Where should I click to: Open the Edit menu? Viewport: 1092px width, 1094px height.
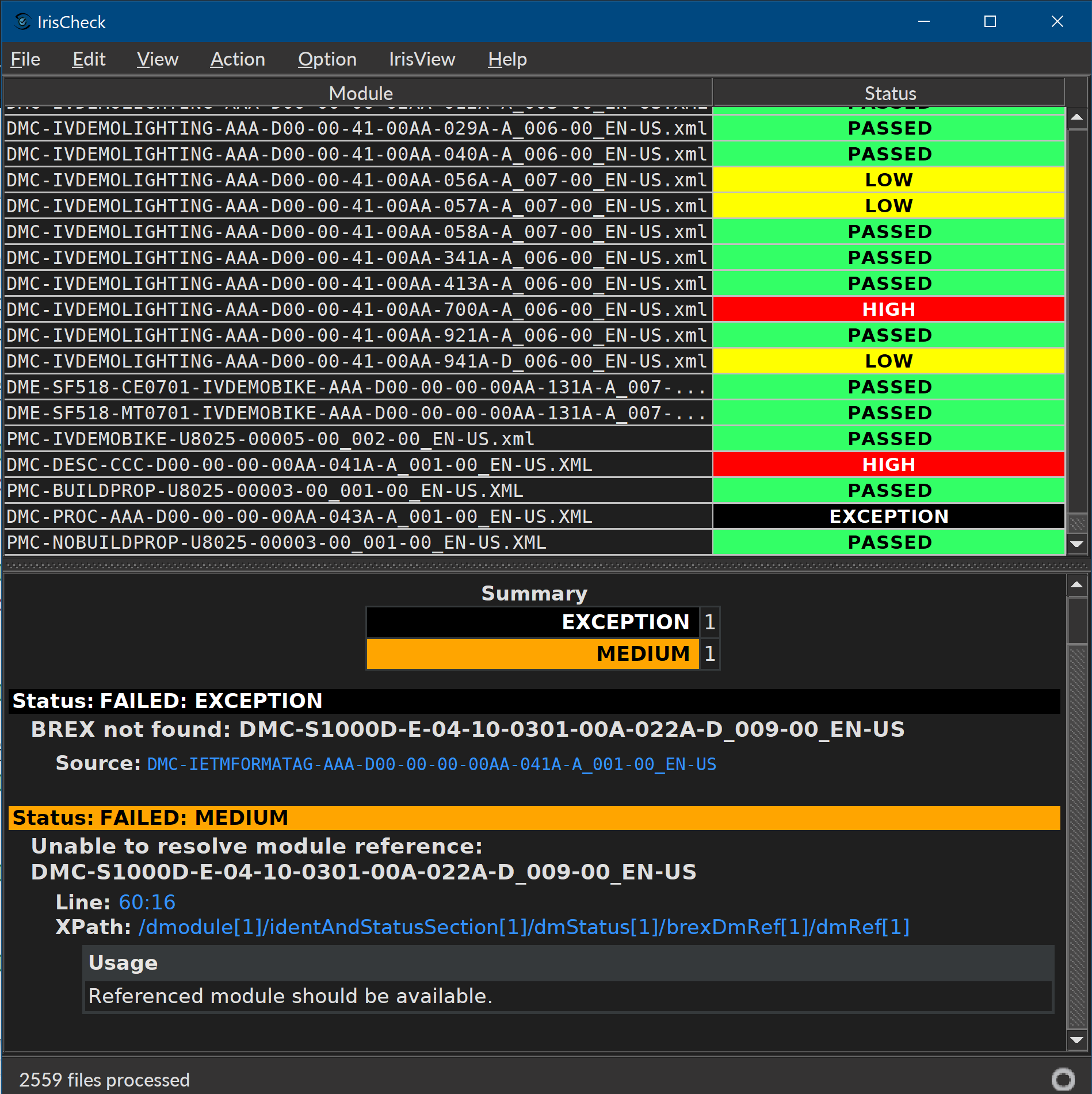89,59
